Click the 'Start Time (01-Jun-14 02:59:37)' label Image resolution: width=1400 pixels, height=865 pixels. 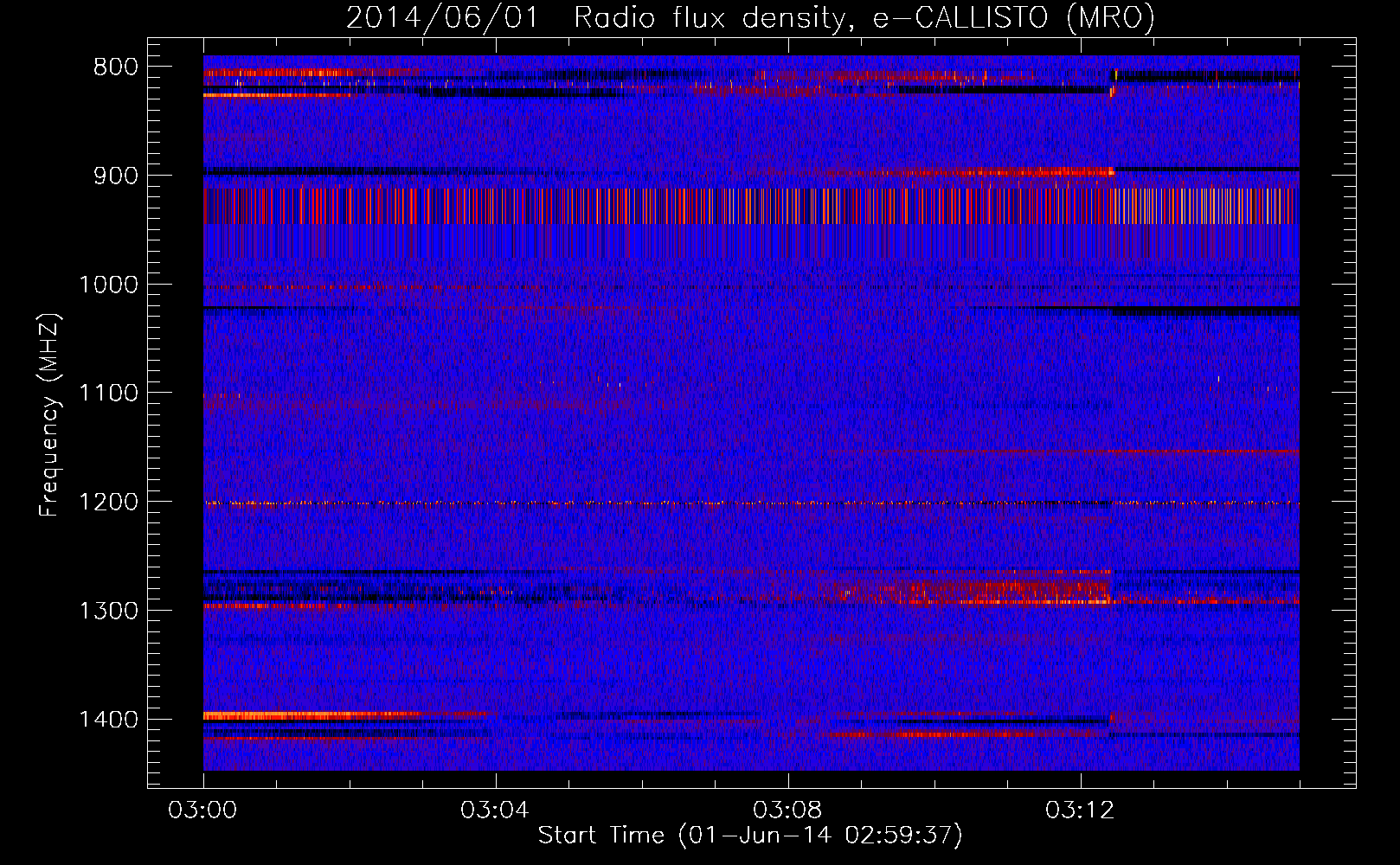750,836
